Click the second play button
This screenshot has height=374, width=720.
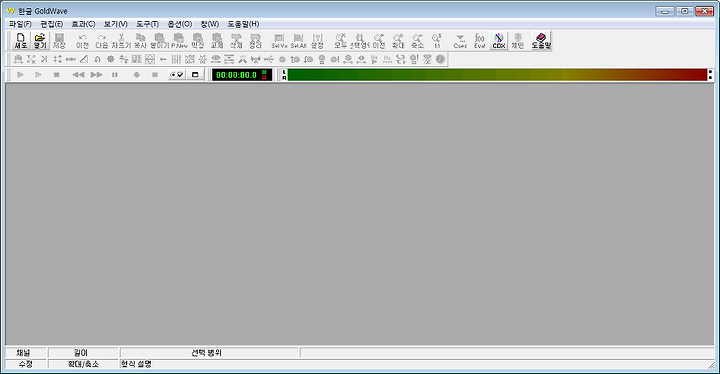[x=39, y=74]
